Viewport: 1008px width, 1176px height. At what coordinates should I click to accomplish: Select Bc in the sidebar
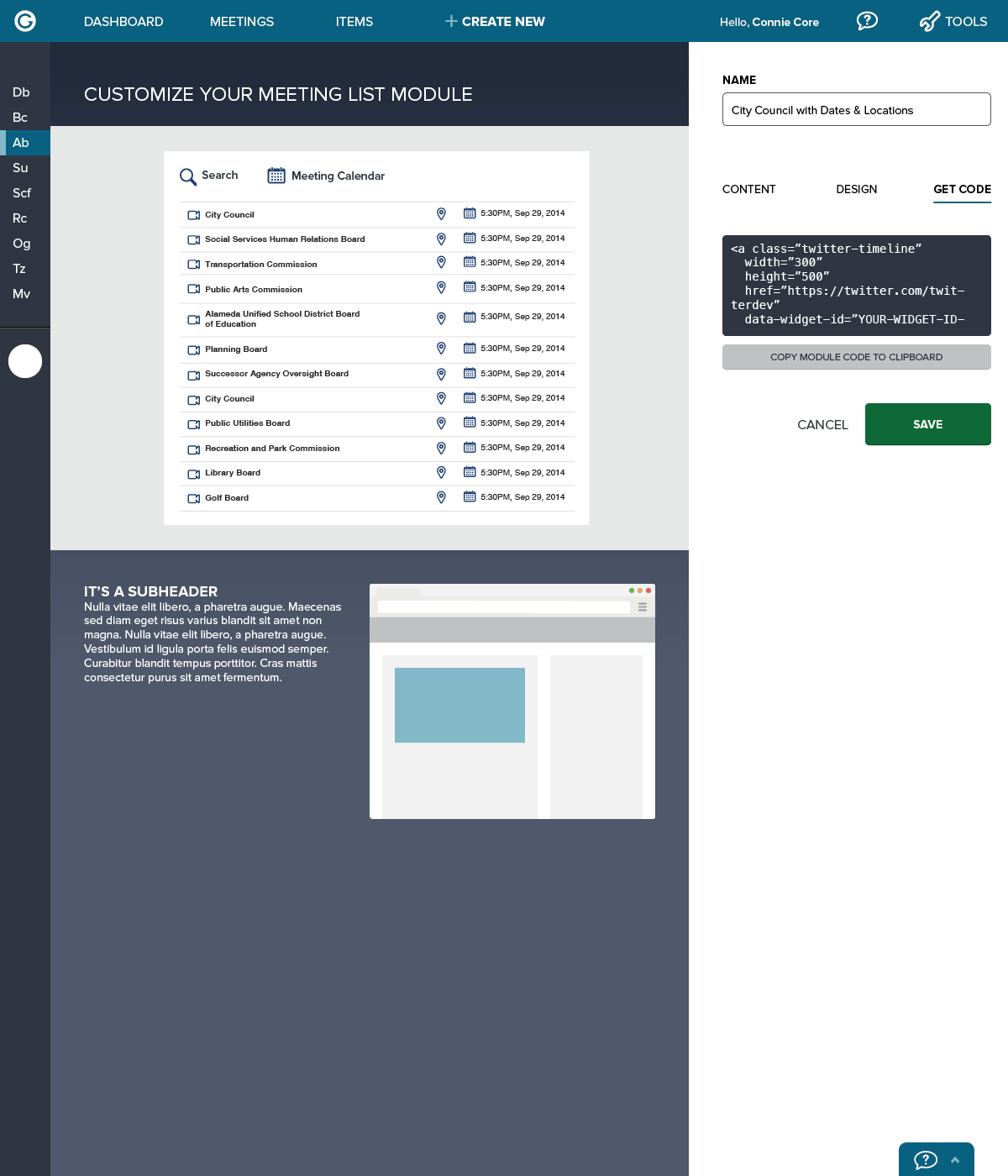[x=20, y=118]
